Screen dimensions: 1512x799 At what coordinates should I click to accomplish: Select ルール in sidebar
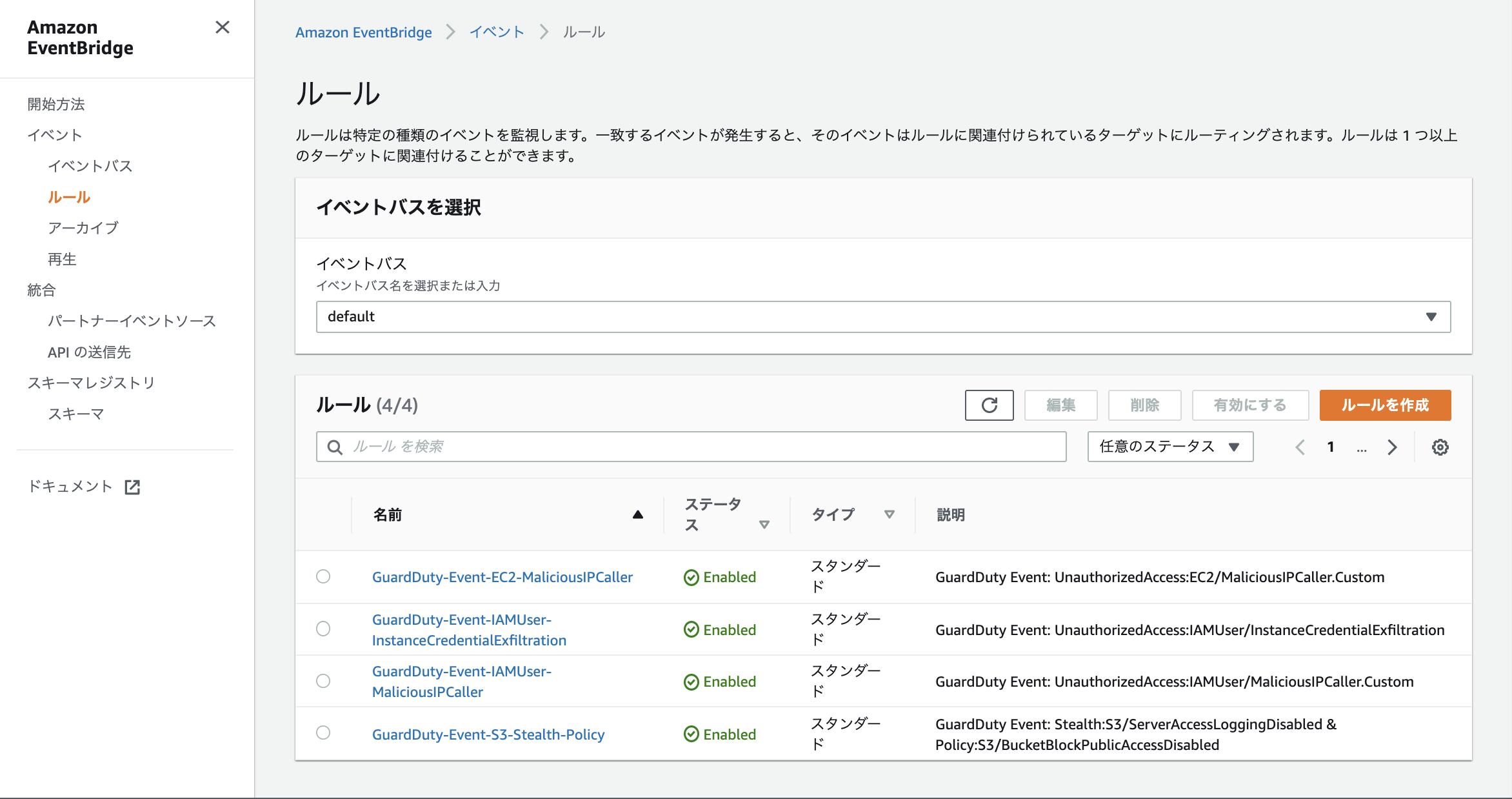point(69,197)
